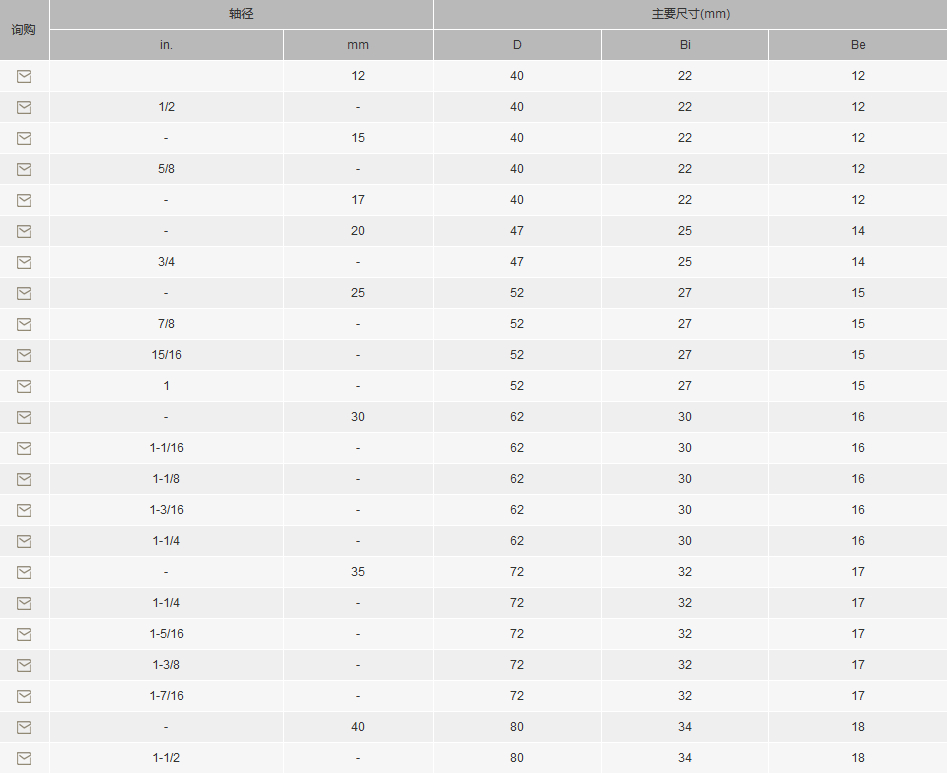Screen dimensions: 947x775
Task: Open inquiry for 30 mm shaft row
Action: coord(24,417)
